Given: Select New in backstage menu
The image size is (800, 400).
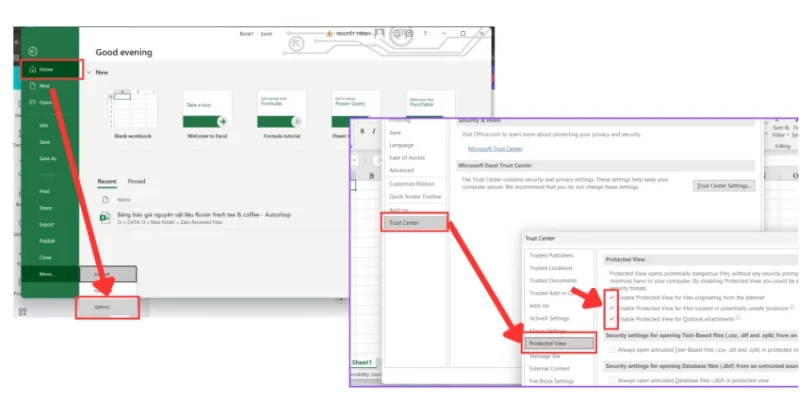Looking at the screenshot, I should pos(51,86).
